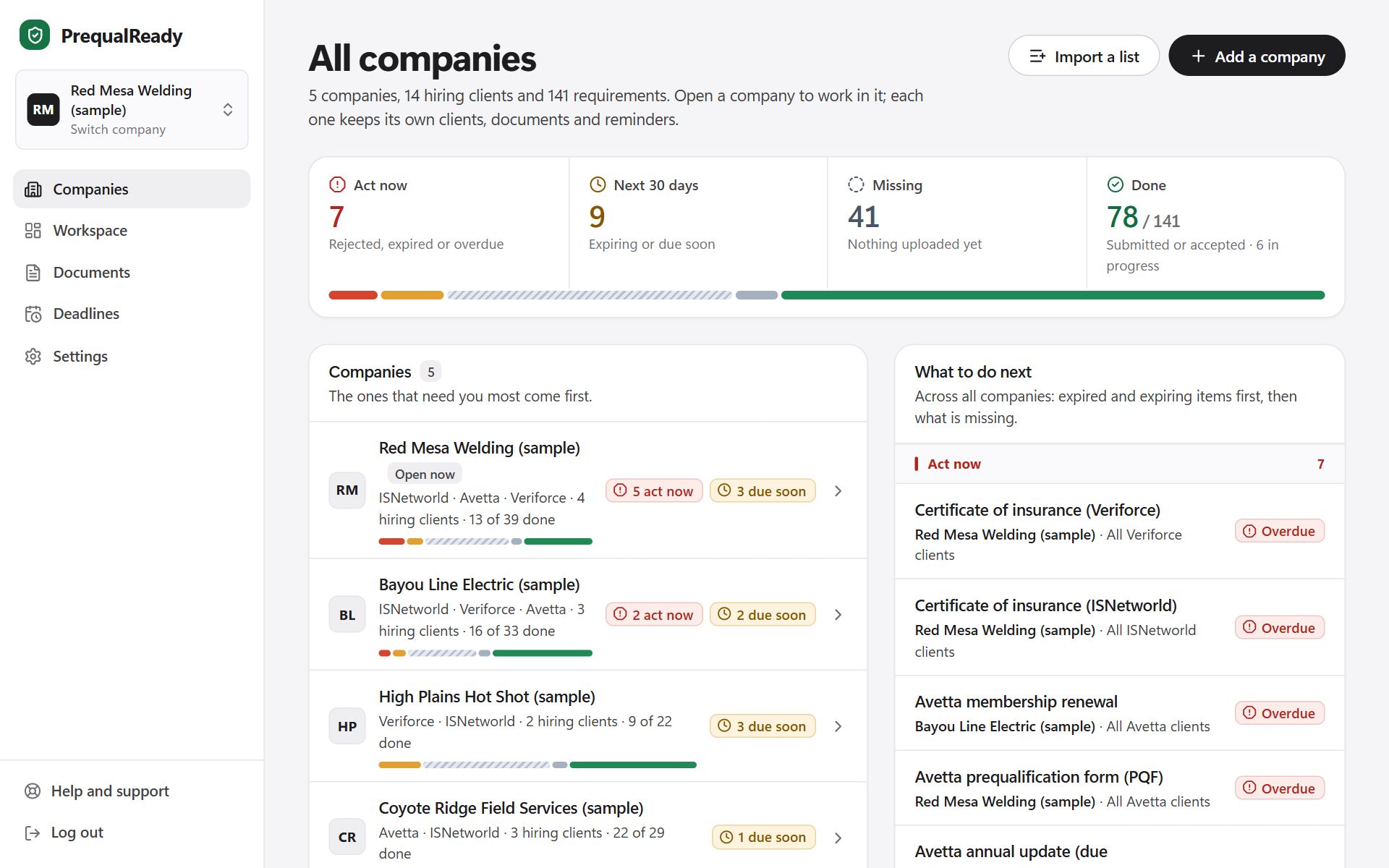Click the Help and support lifebuoy icon
The width and height of the screenshot is (1389, 868).
pos(33,791)
